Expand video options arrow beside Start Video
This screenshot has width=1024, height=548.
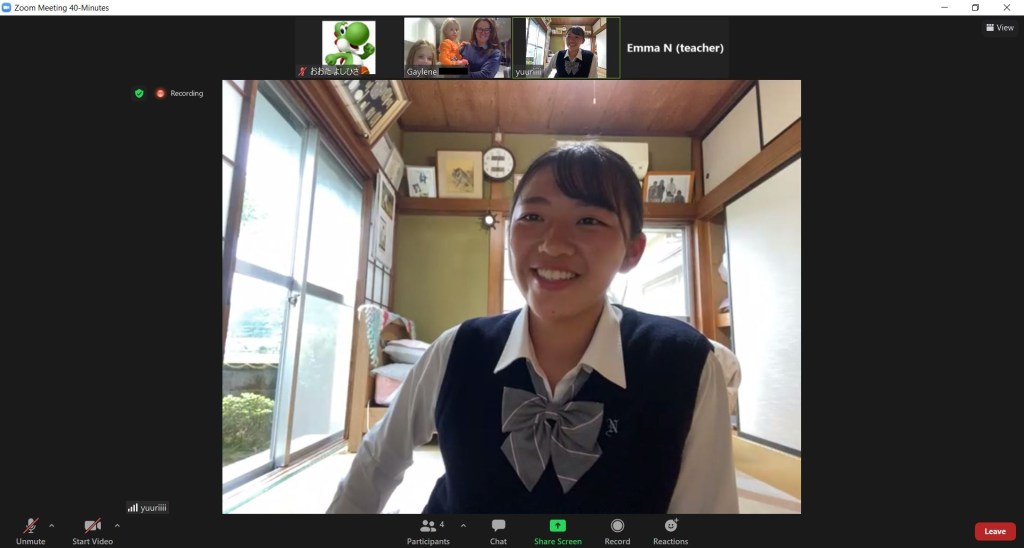click(x=117, y=525)
